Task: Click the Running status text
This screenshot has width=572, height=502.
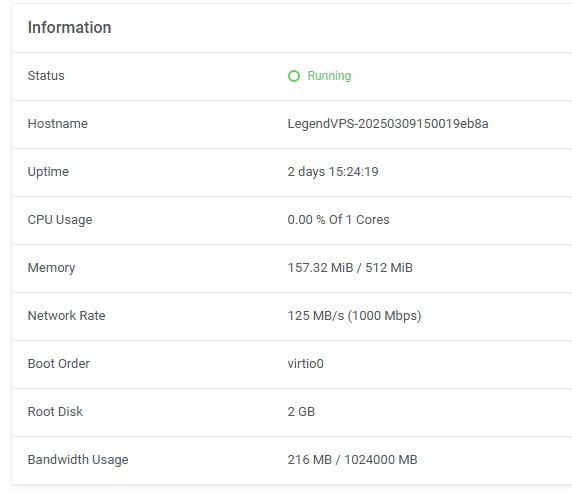Action: [329, 76]
